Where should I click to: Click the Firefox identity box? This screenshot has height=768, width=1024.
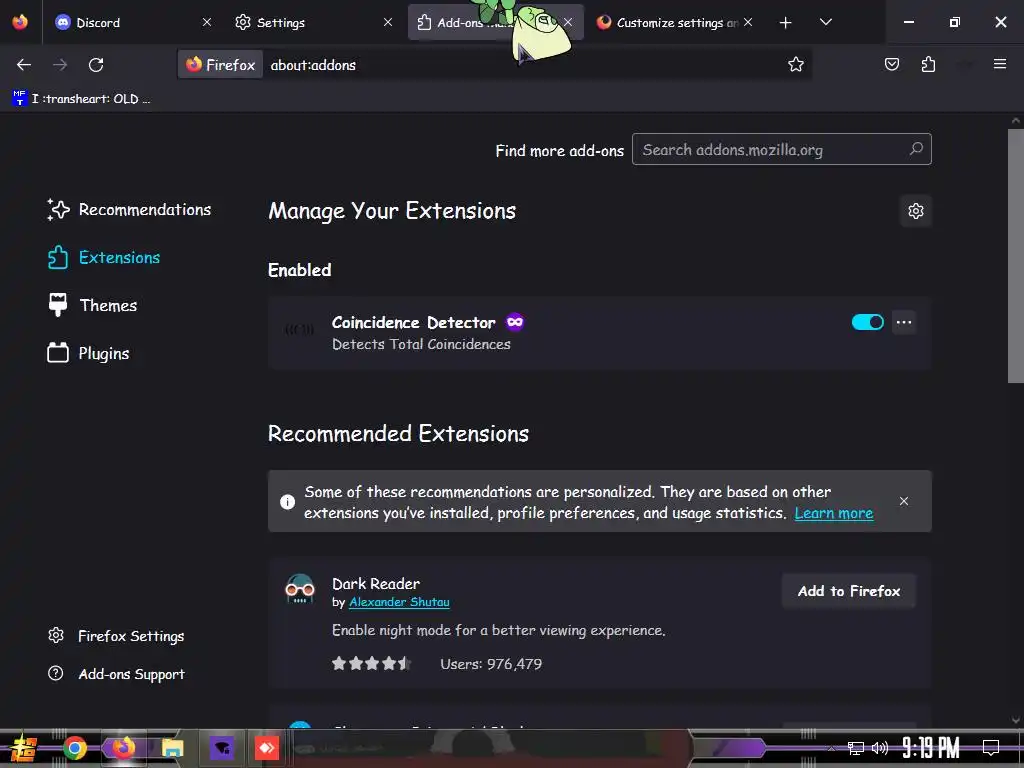(x=221, y=65)
